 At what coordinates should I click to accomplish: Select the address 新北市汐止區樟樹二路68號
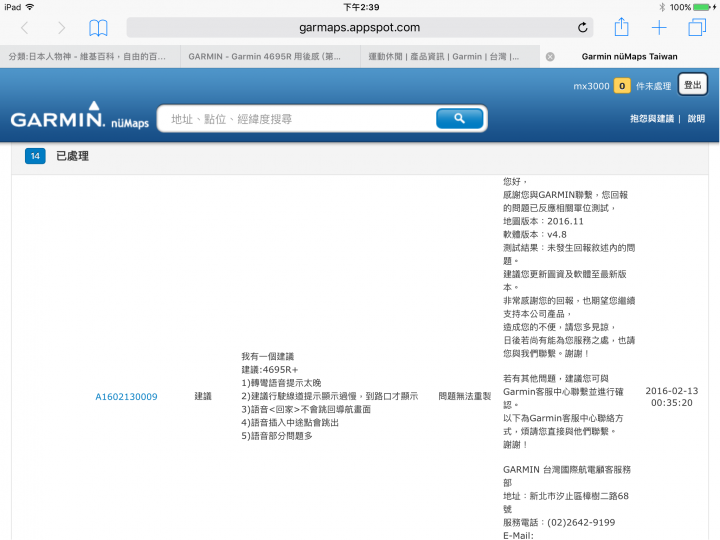click(566, 502)
